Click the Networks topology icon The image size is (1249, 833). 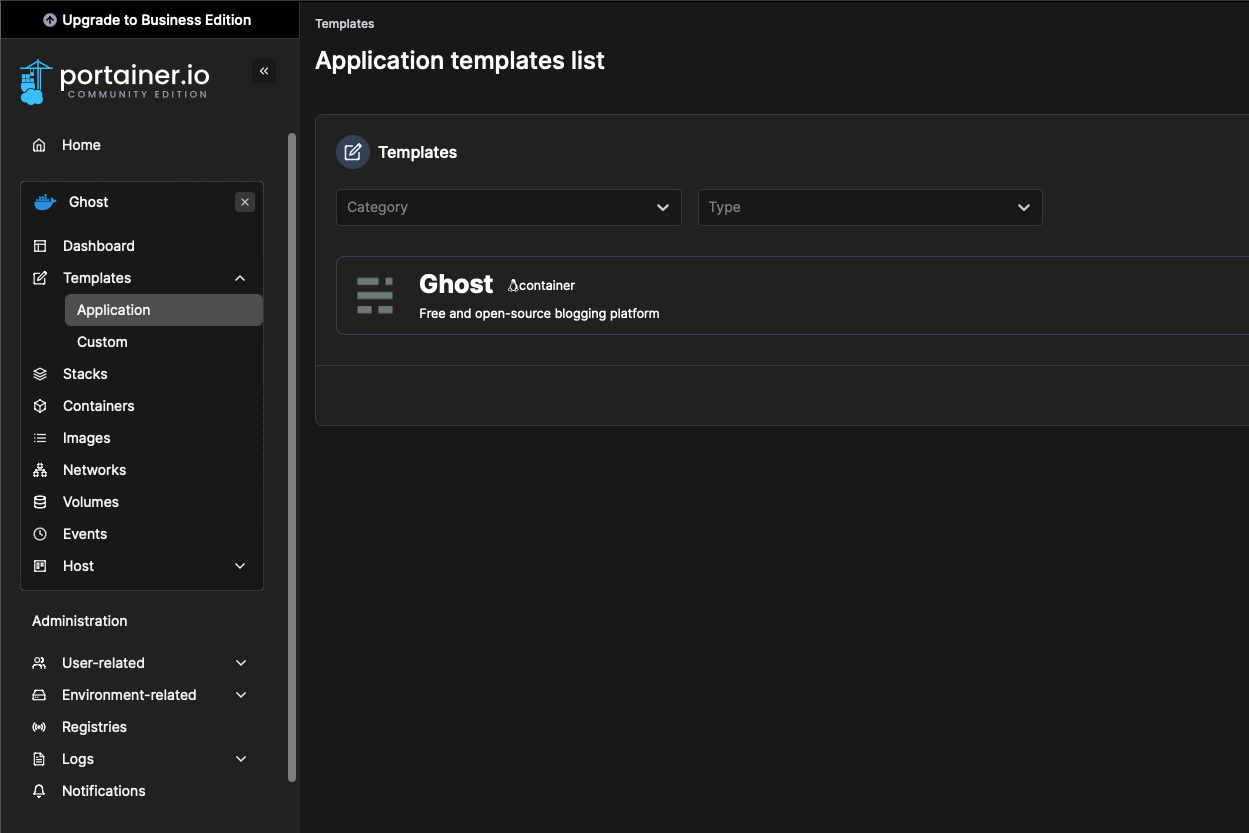click(40, 470)
